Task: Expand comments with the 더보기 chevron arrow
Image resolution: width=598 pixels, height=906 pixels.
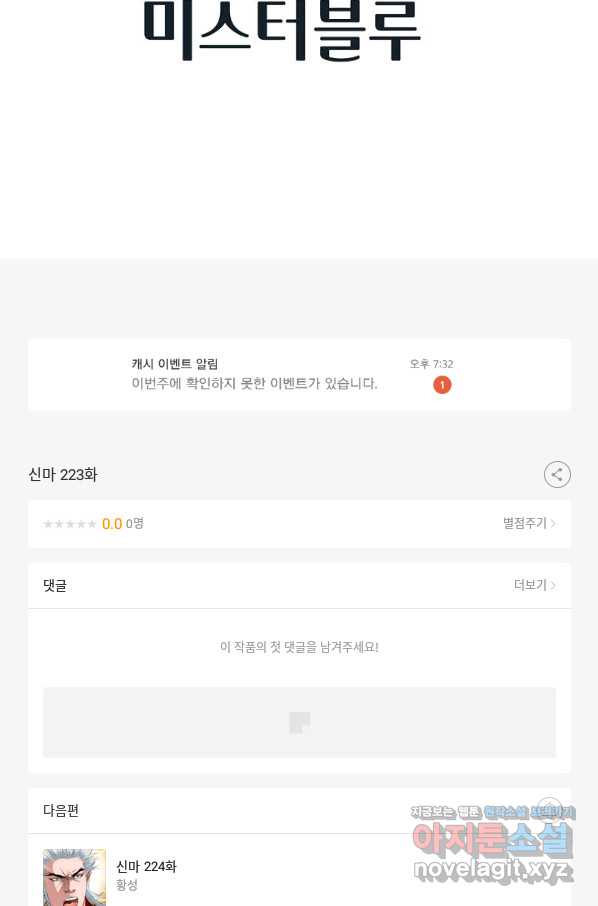Action: pos(553,585)
